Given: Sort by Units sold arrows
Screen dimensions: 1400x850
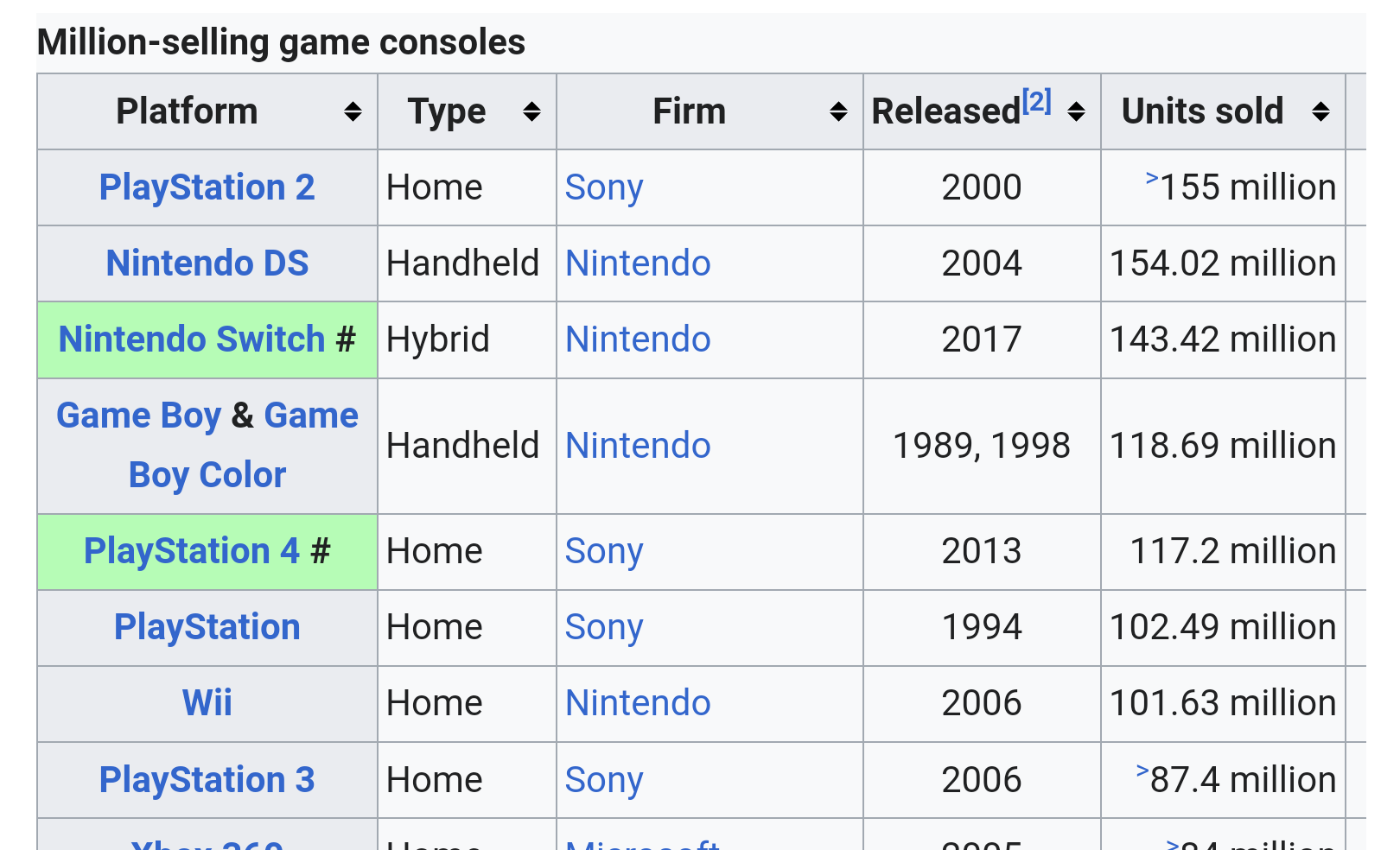Looking at the screenshot, I should [x=1320, y=111].
